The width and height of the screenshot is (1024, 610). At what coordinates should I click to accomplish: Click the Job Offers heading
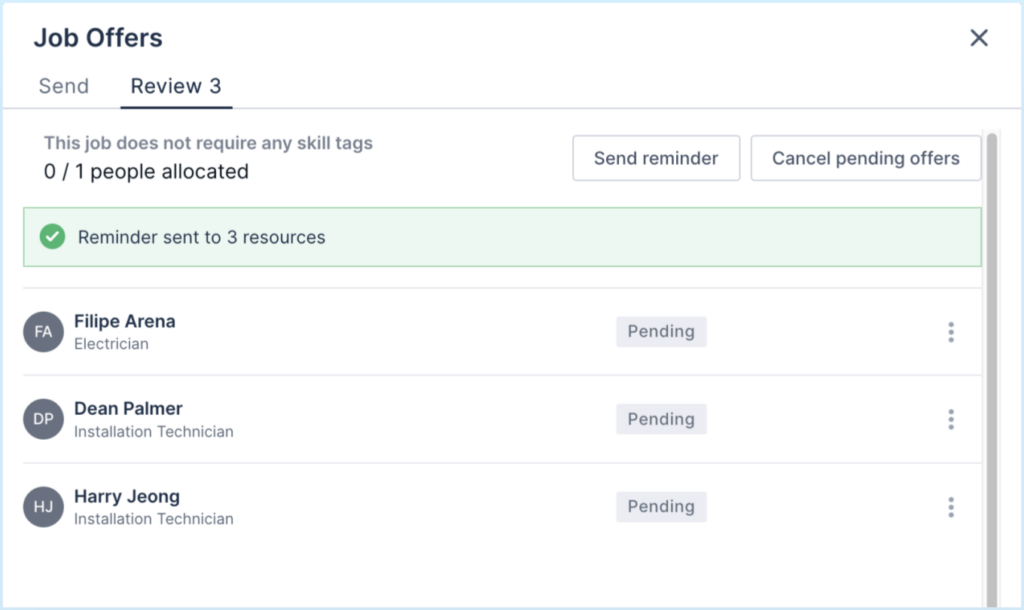(98, 38)
